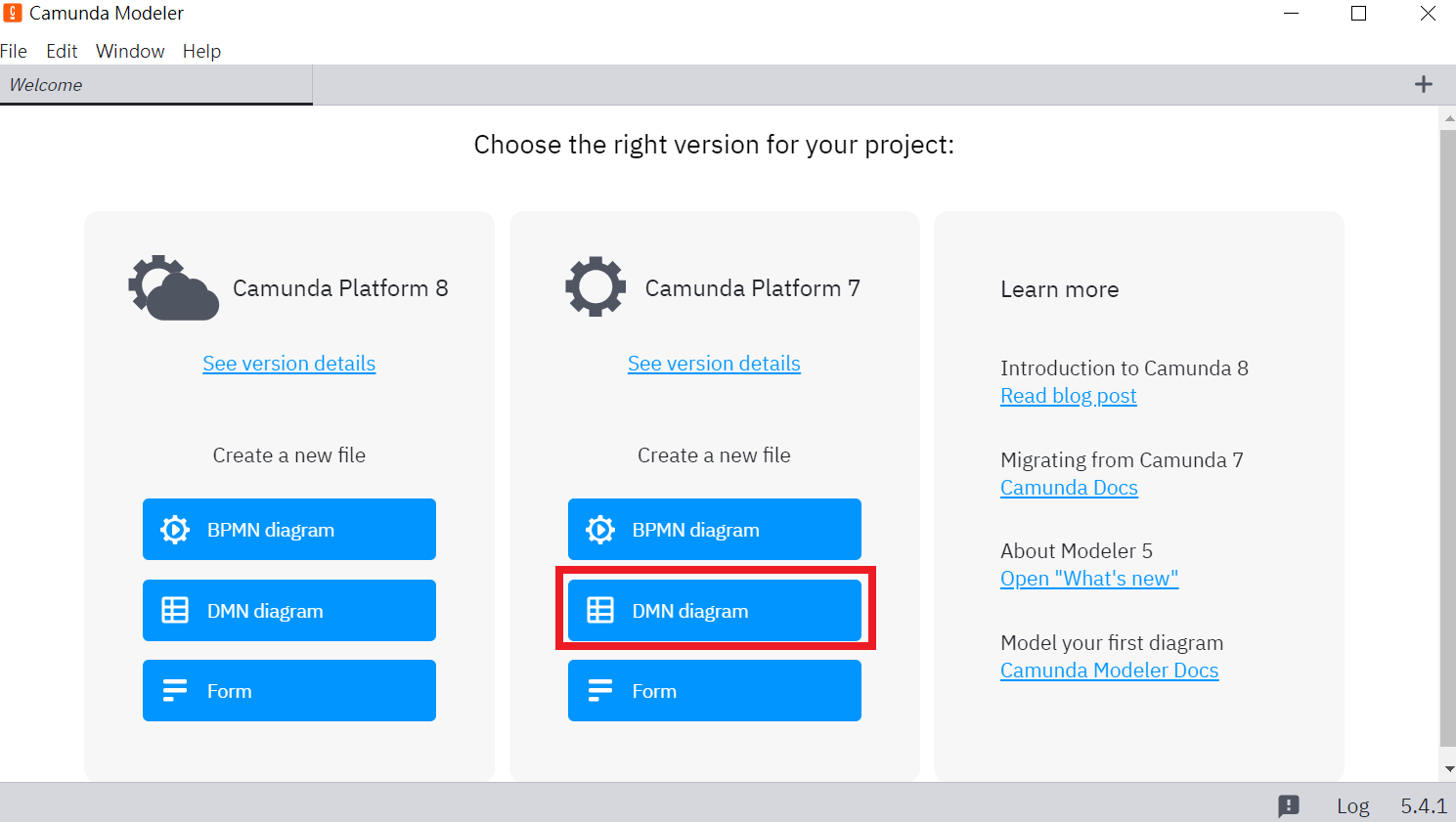Create a Platform 7 Form
The width and height of the screenshot is (1456, 822).
715,691
